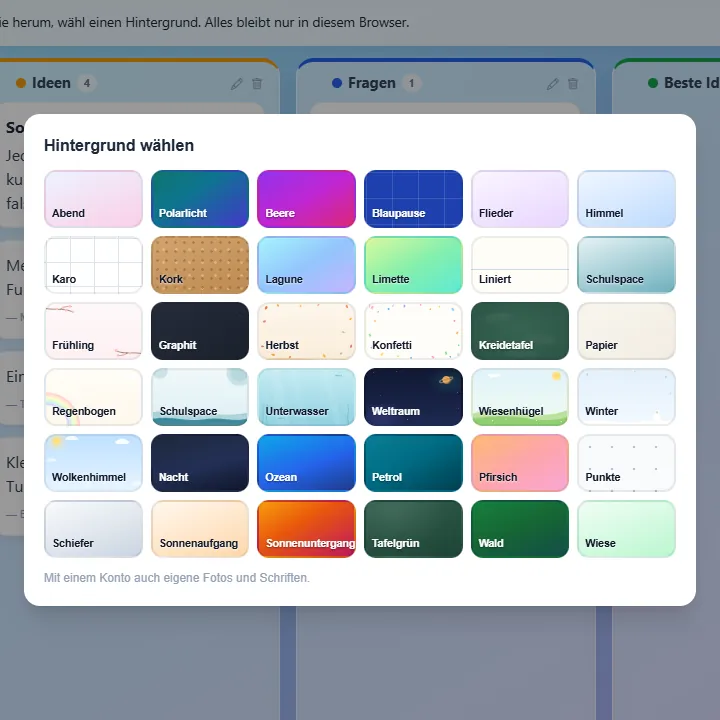Select the Flieder background
The height and width of the screenshot is (720, 720).
[520, 199]
